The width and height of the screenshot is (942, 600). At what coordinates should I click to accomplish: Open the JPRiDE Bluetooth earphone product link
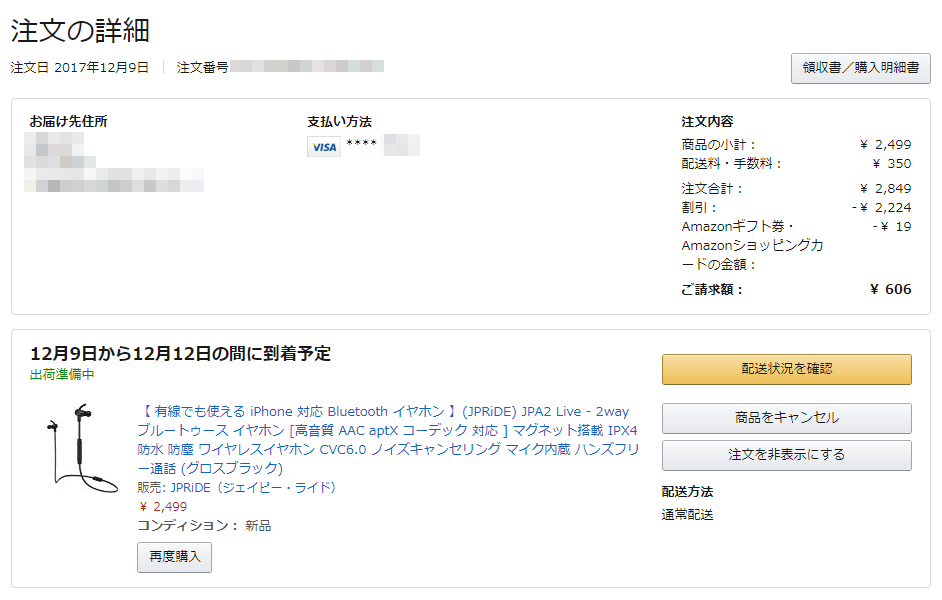pyautogui.click(x=388, y=440)
